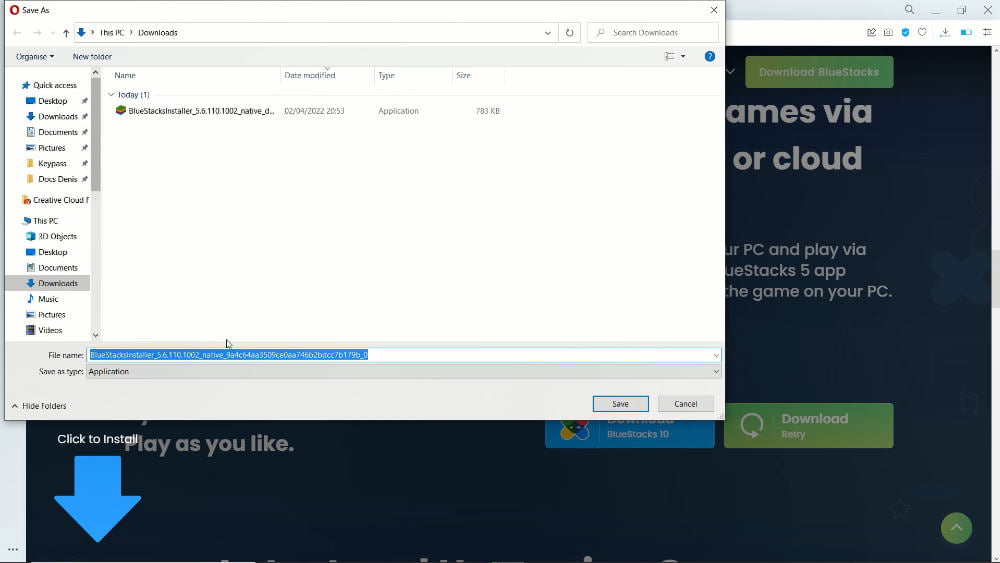The width and height of the screenshot is (1000, 563).
Task: Expand webpage chevron beside Download BlueStacks
Action: click(731, 71)
